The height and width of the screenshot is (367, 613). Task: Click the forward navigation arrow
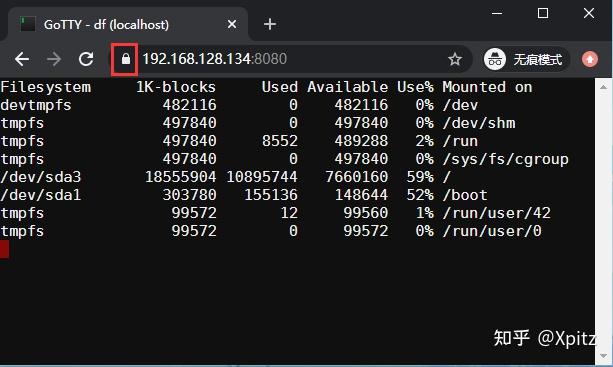54,59
